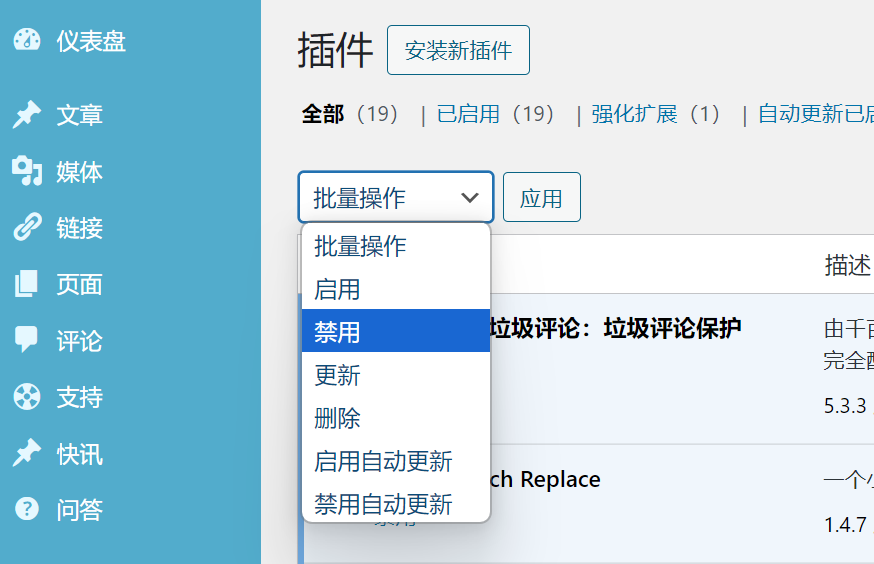Screen dimensions: 874x564
Task: Pick the 禁用自动更新 option
Action: click(x=383, y=503)
